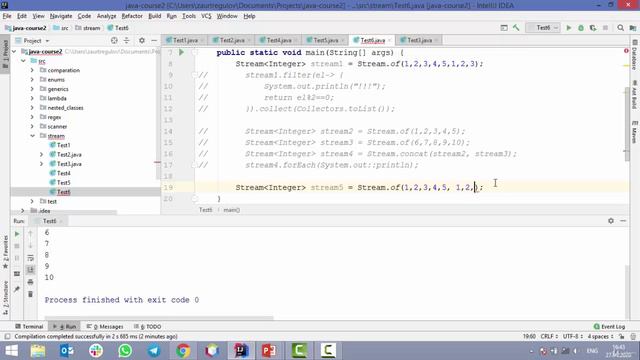Open Telegram from the taskbar

click(x=154, y=351)
